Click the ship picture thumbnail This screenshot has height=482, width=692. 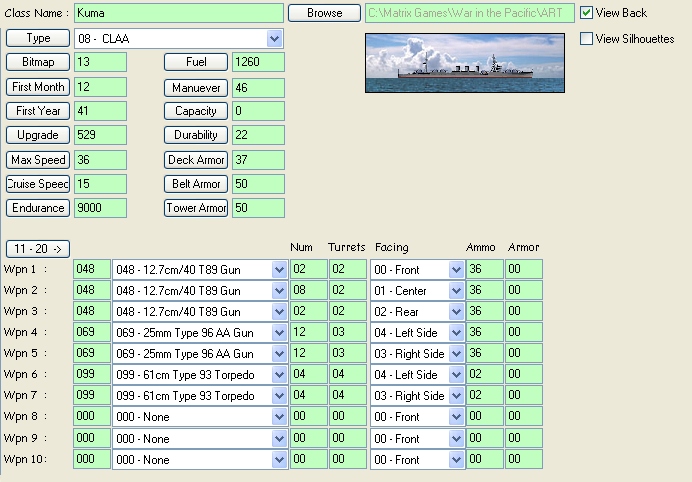pos(465,63)
